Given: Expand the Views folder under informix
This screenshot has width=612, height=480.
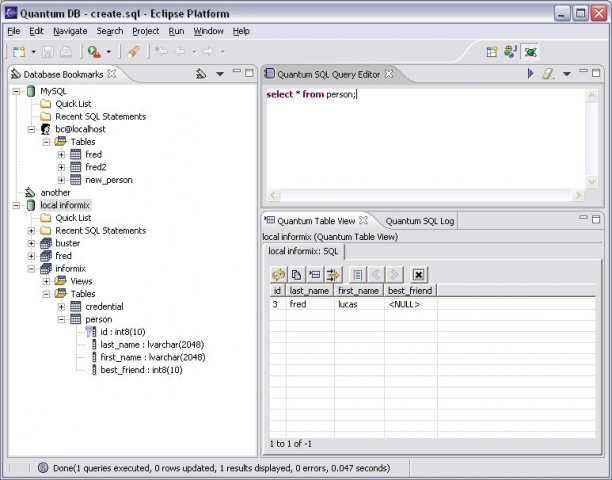Looking at the screenshot, I should point(47,281).
